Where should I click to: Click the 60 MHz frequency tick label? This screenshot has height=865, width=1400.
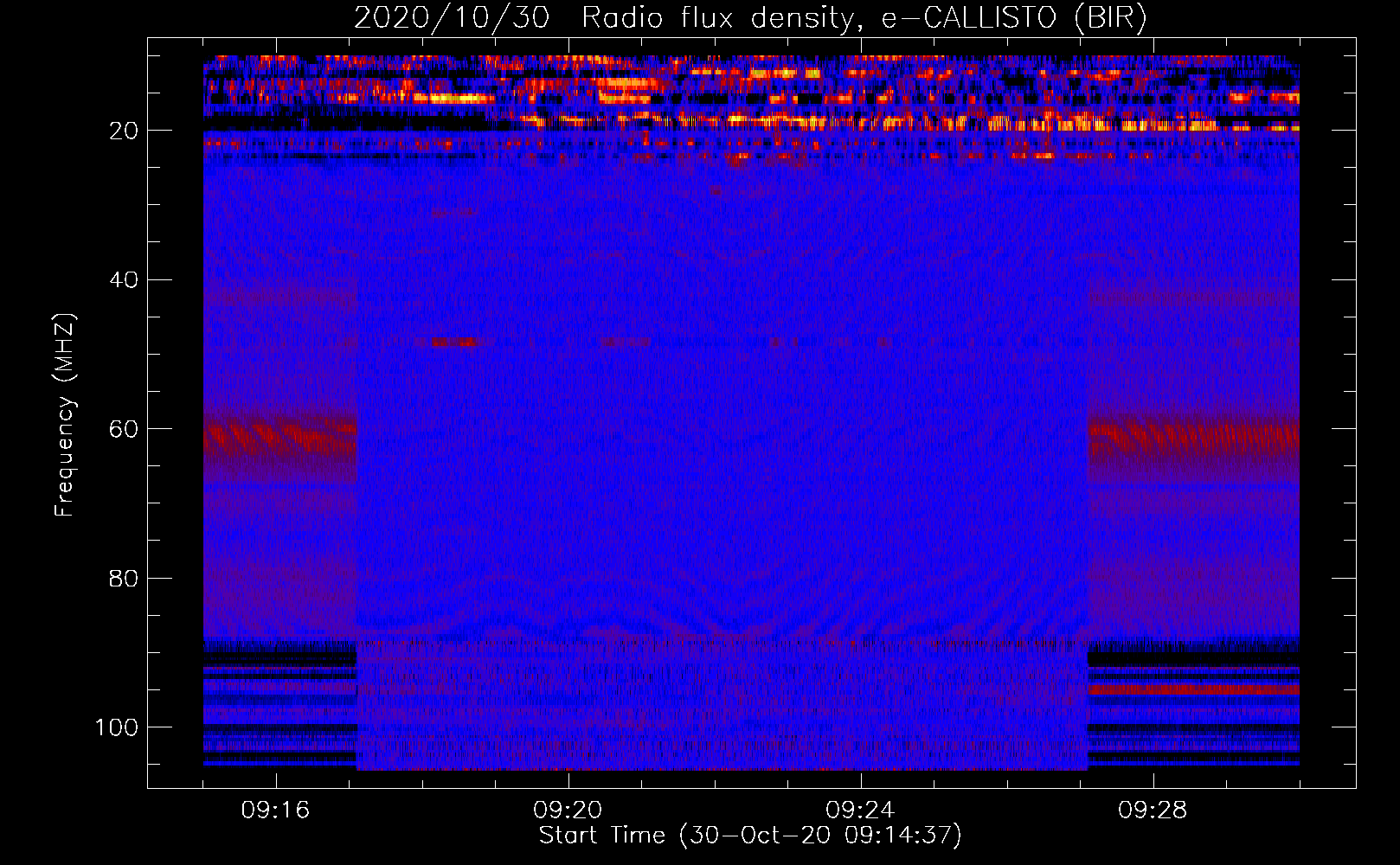(x=125, y=429)
